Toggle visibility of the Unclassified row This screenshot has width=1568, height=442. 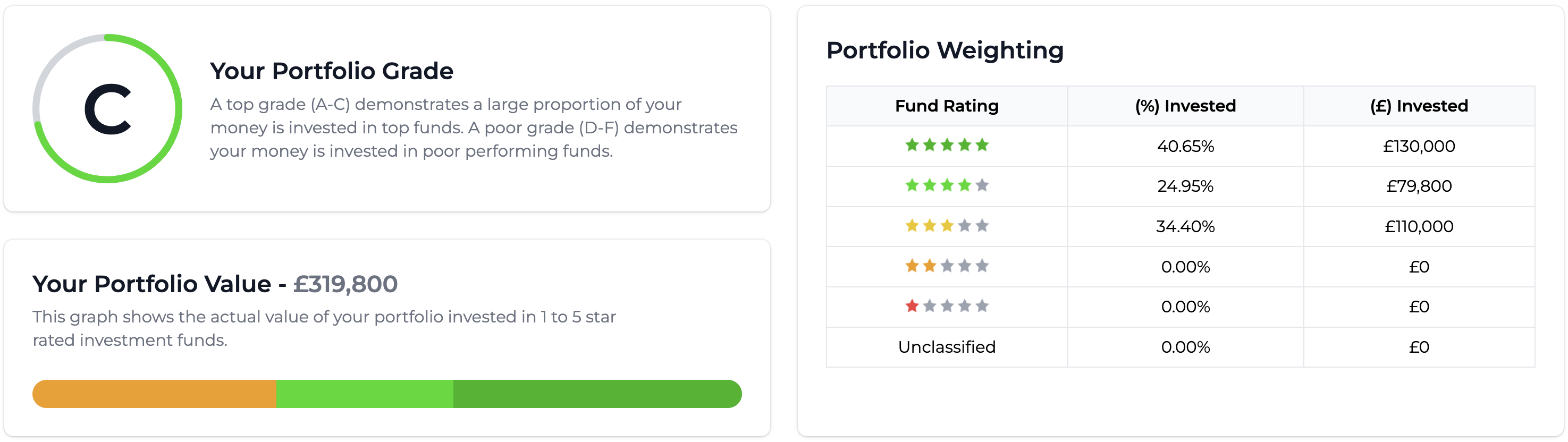click(x=948, y=346)
